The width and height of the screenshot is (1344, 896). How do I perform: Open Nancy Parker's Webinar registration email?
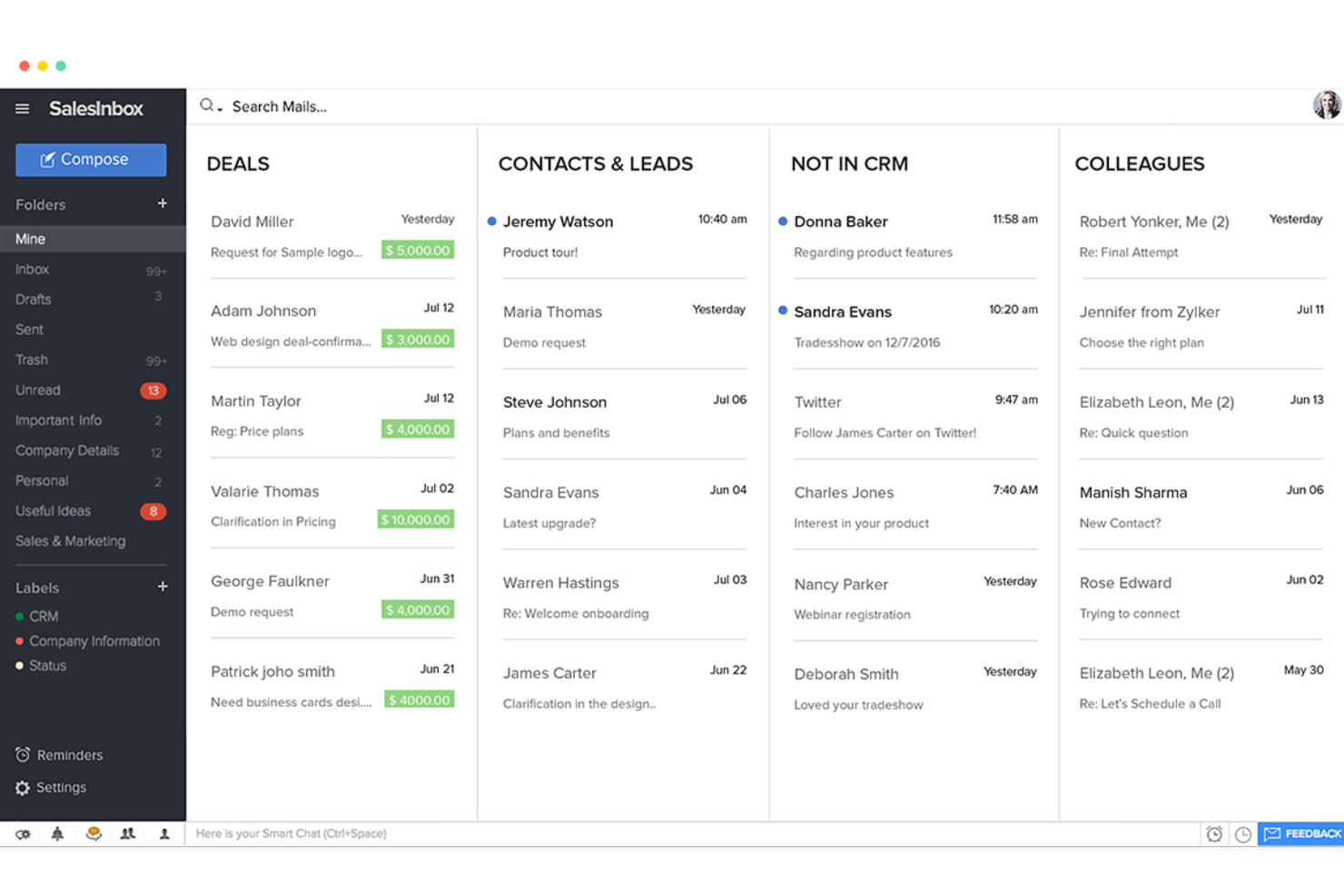[914, 598]
